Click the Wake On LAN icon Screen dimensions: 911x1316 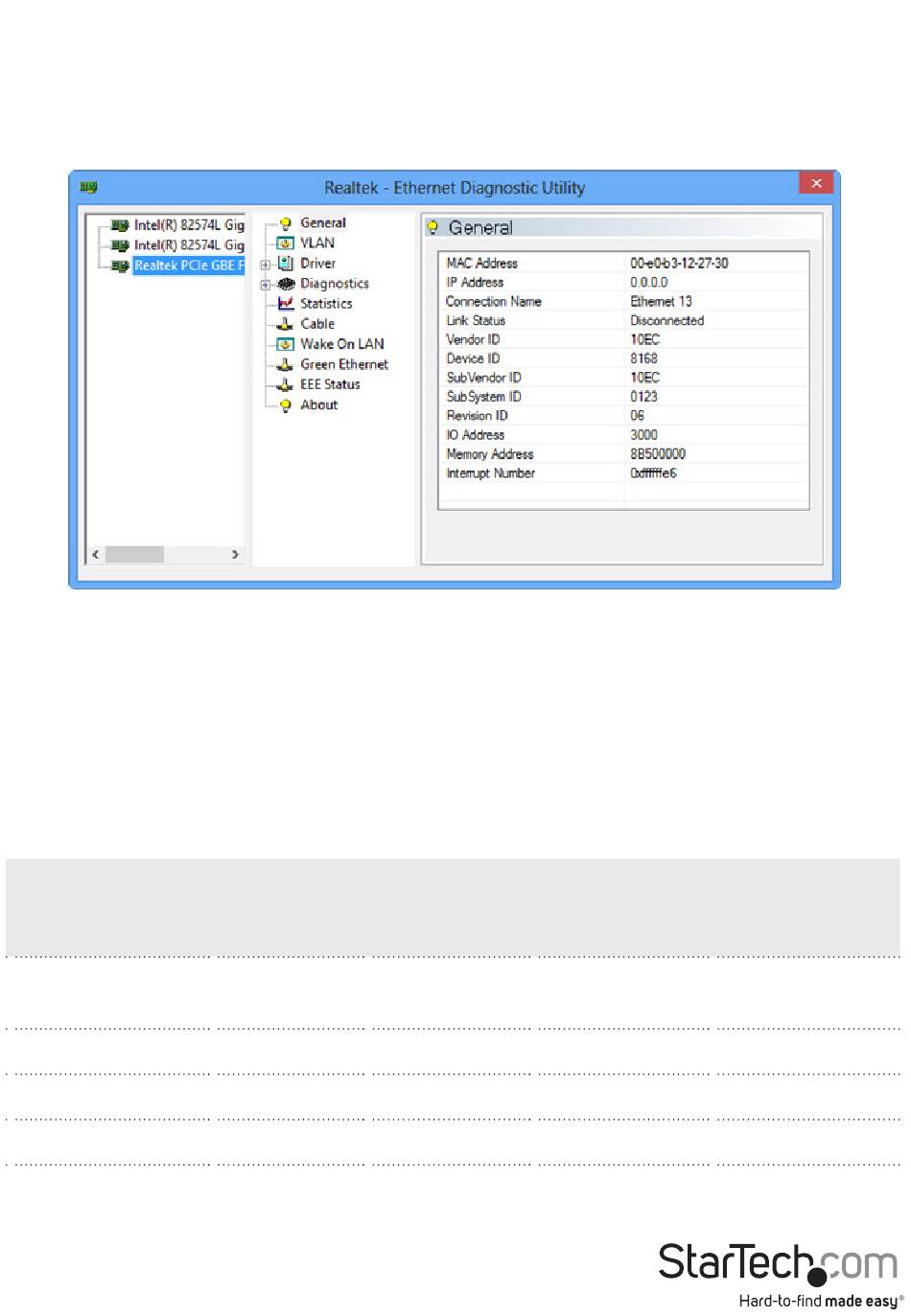[x=285, y=344]
